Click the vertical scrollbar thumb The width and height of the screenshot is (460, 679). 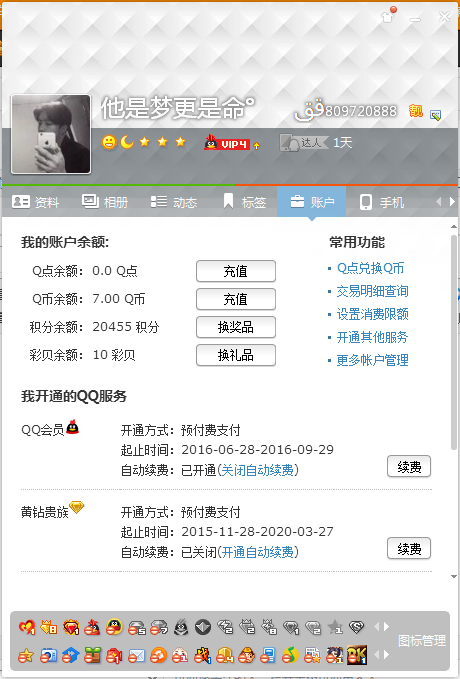(454, 342)
